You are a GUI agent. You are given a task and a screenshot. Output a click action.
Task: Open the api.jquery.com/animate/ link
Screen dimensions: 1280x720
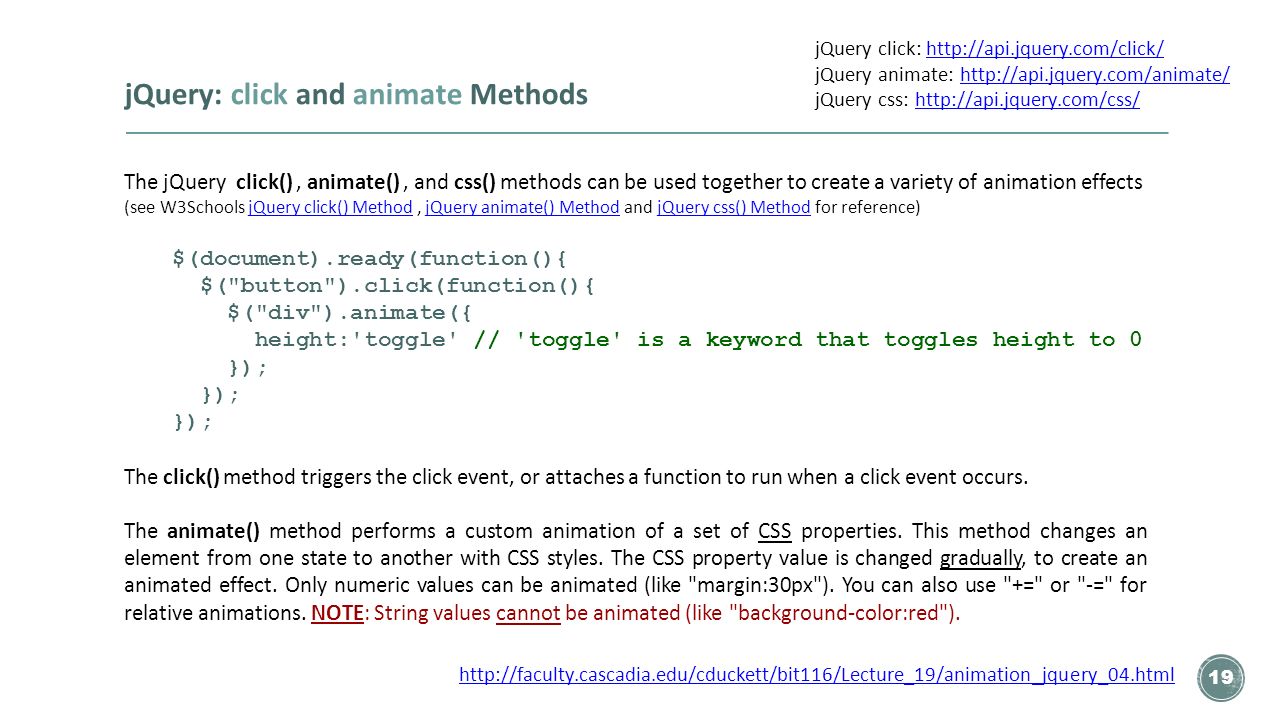(1095, 75)
